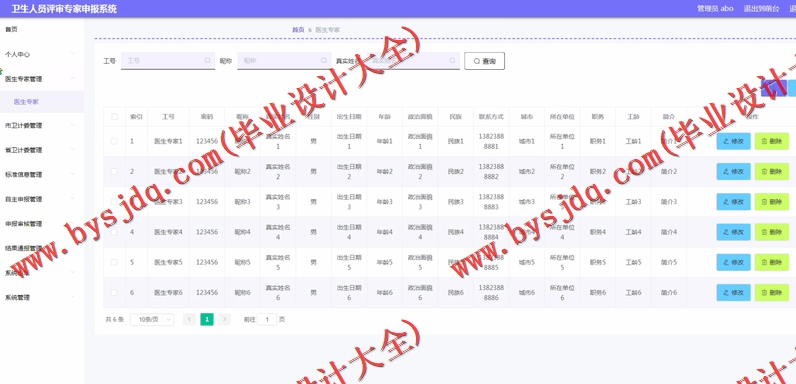Select page 1 in pagination
The image size is (796, 384).
coord(207,319)
